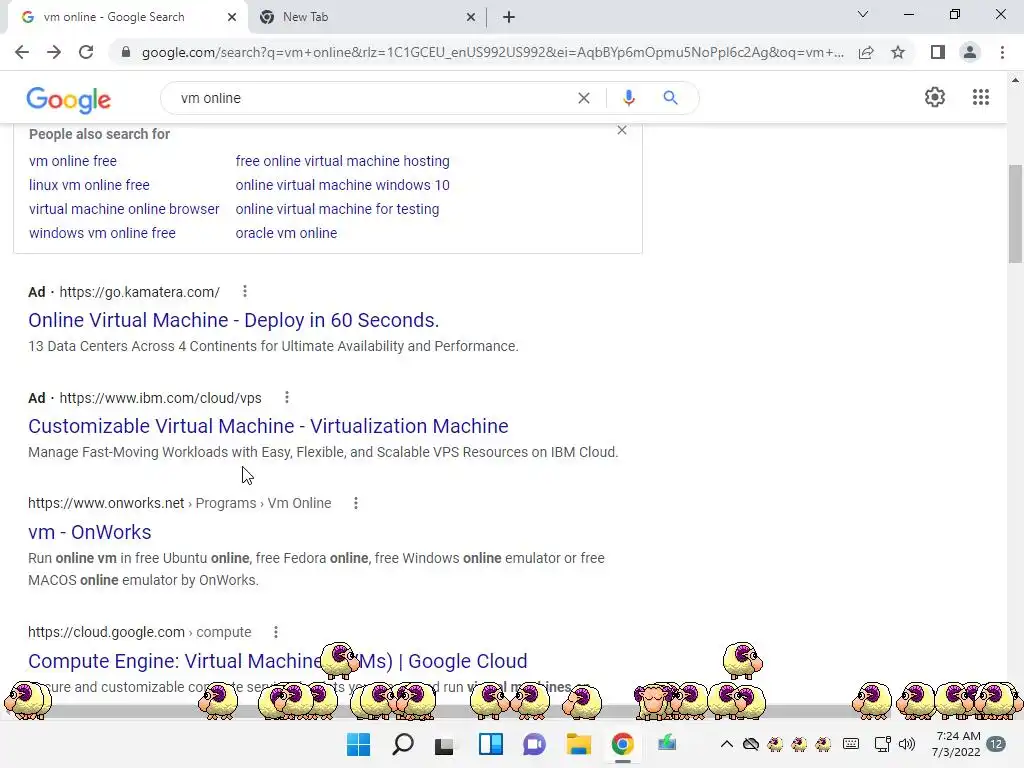Open Online Virtual Machine Deploy in 60 Seconds

click(233, 320)
